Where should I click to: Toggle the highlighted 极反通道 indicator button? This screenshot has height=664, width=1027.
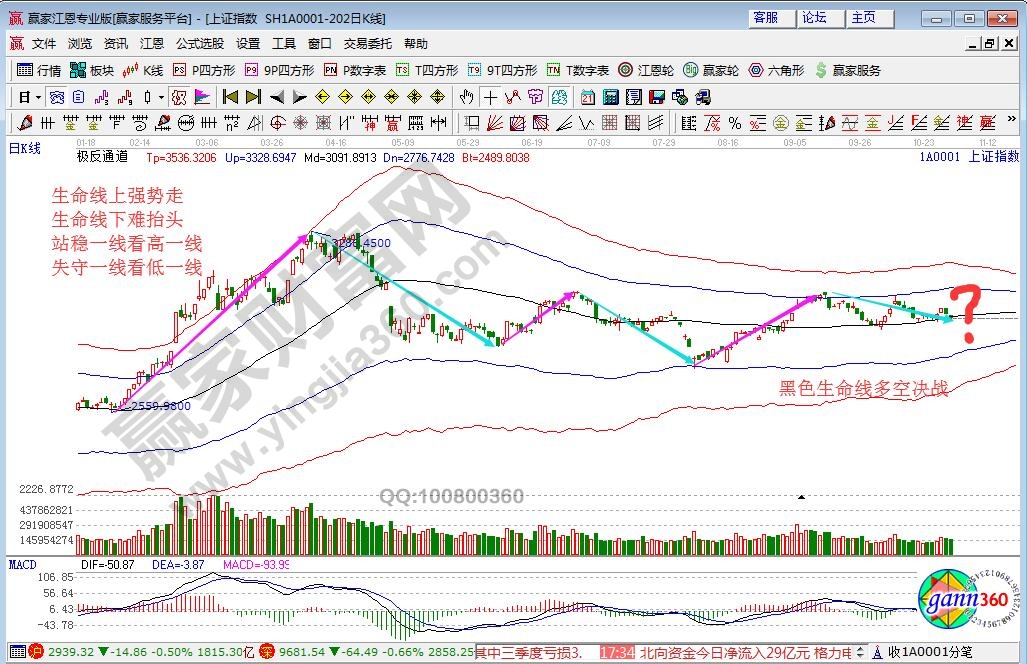179,97
